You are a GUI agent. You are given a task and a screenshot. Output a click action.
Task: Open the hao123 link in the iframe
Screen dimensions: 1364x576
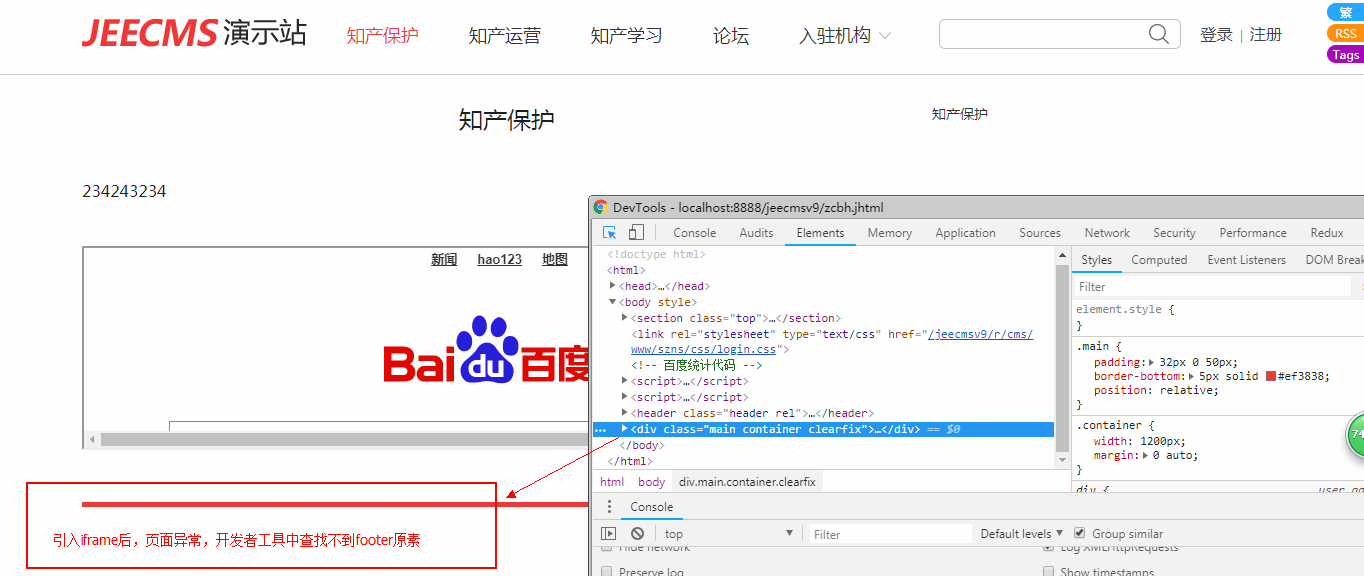click(499, 259)
